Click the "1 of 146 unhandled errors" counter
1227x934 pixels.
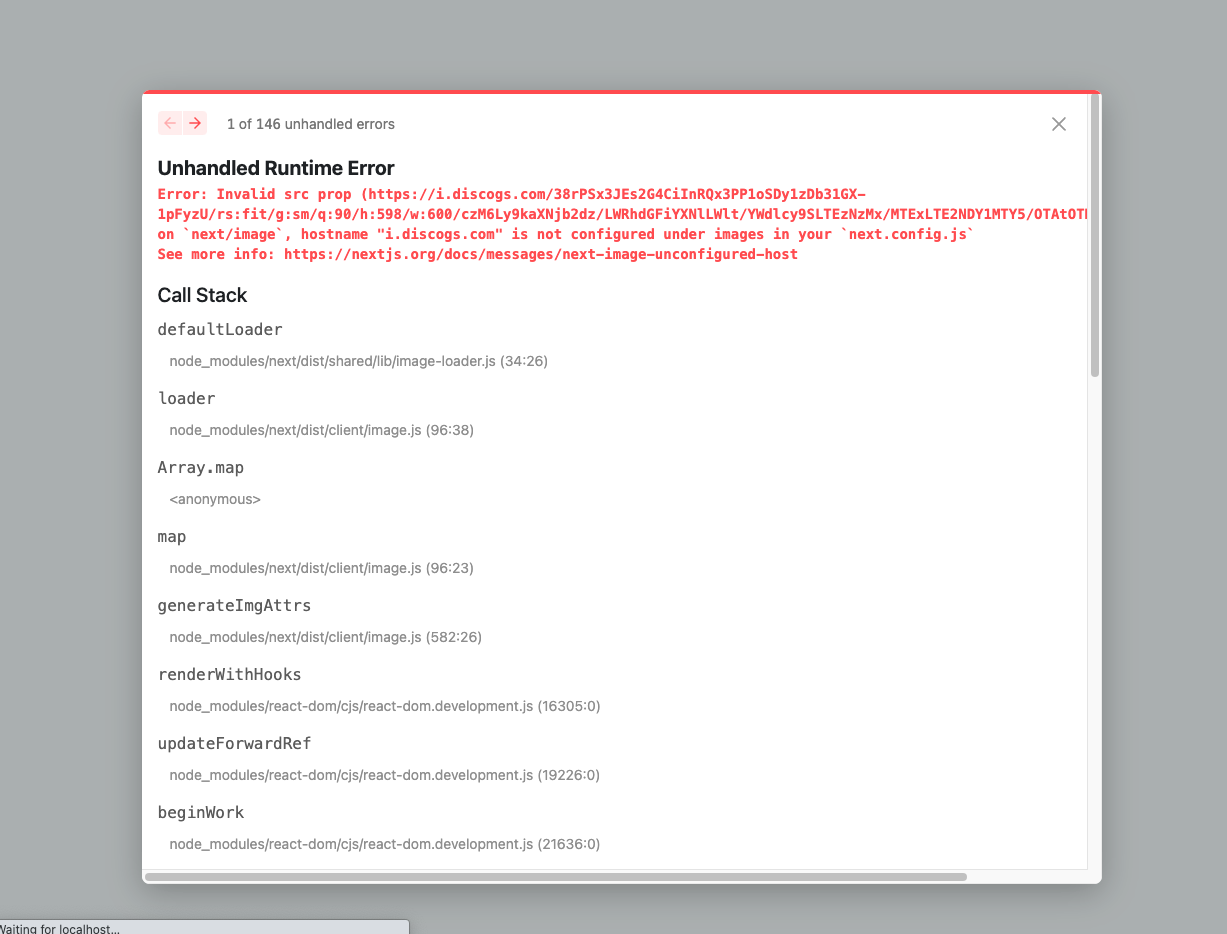click(x=311, y=124)
